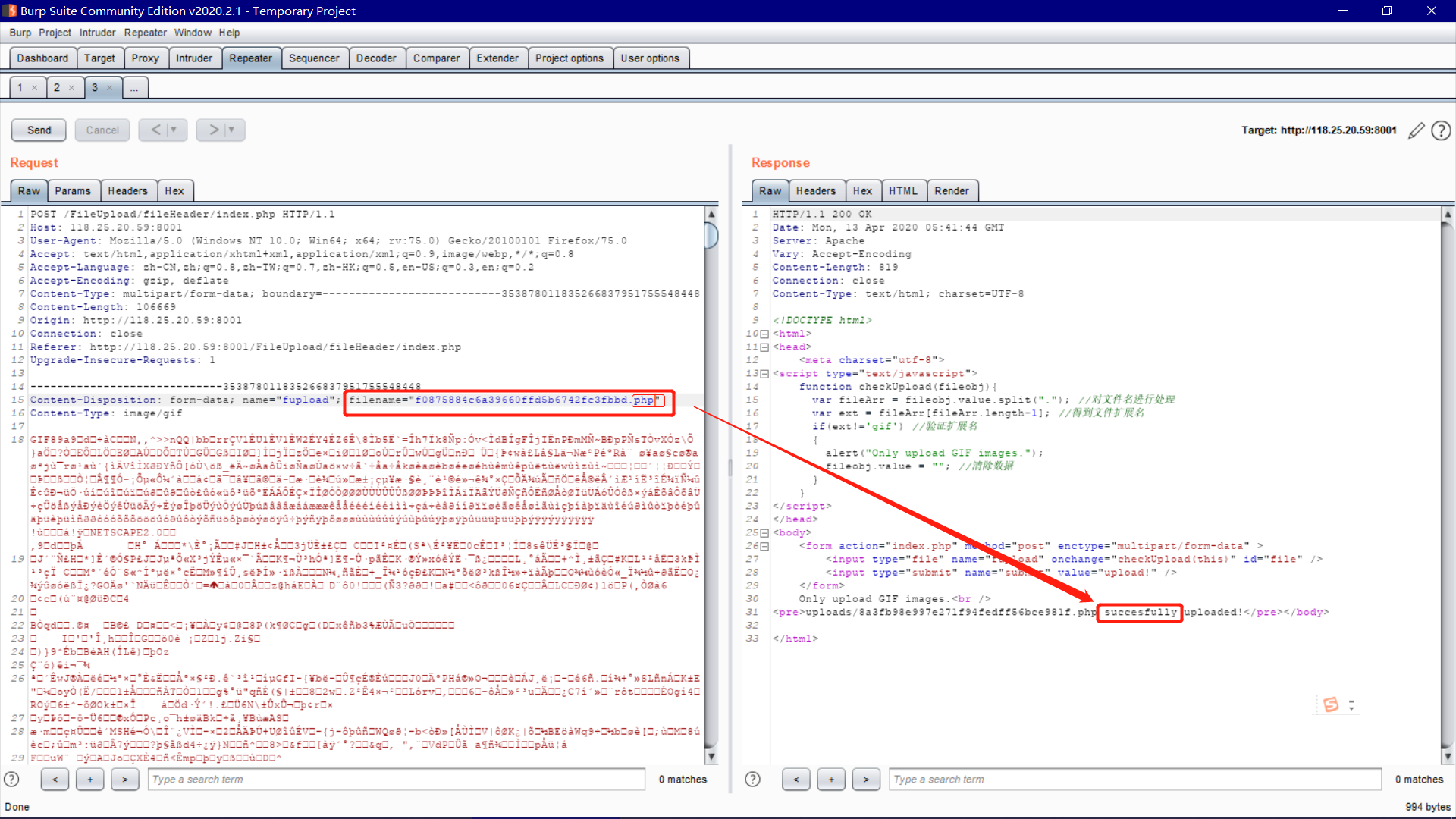Collapse the body tag on line 25

(x=764, y=533)
